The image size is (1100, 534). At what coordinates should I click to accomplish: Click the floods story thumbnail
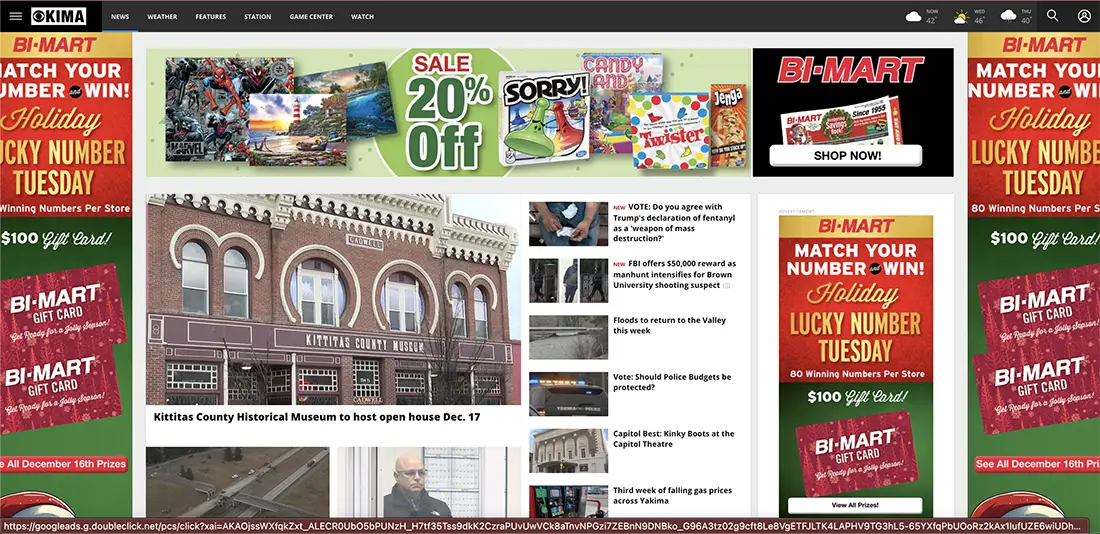568,338
